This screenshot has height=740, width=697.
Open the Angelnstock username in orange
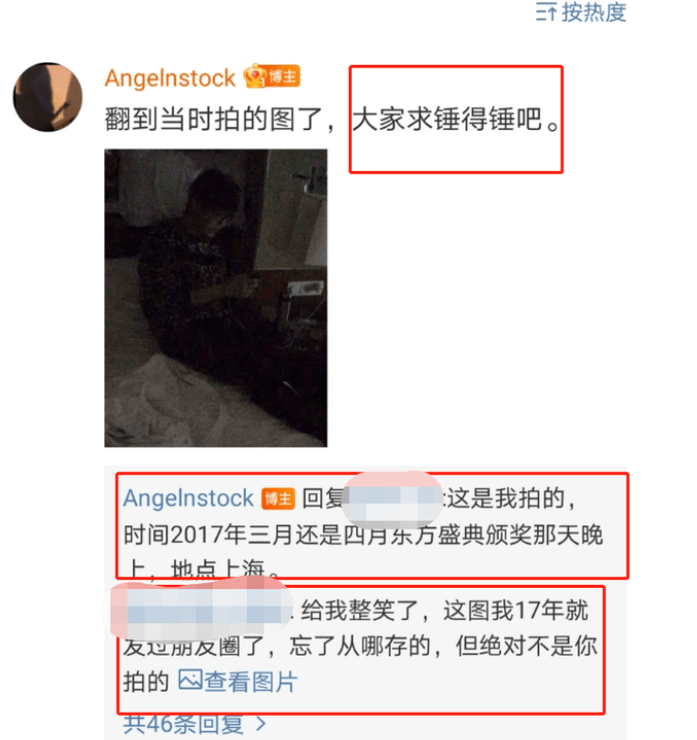170,78
